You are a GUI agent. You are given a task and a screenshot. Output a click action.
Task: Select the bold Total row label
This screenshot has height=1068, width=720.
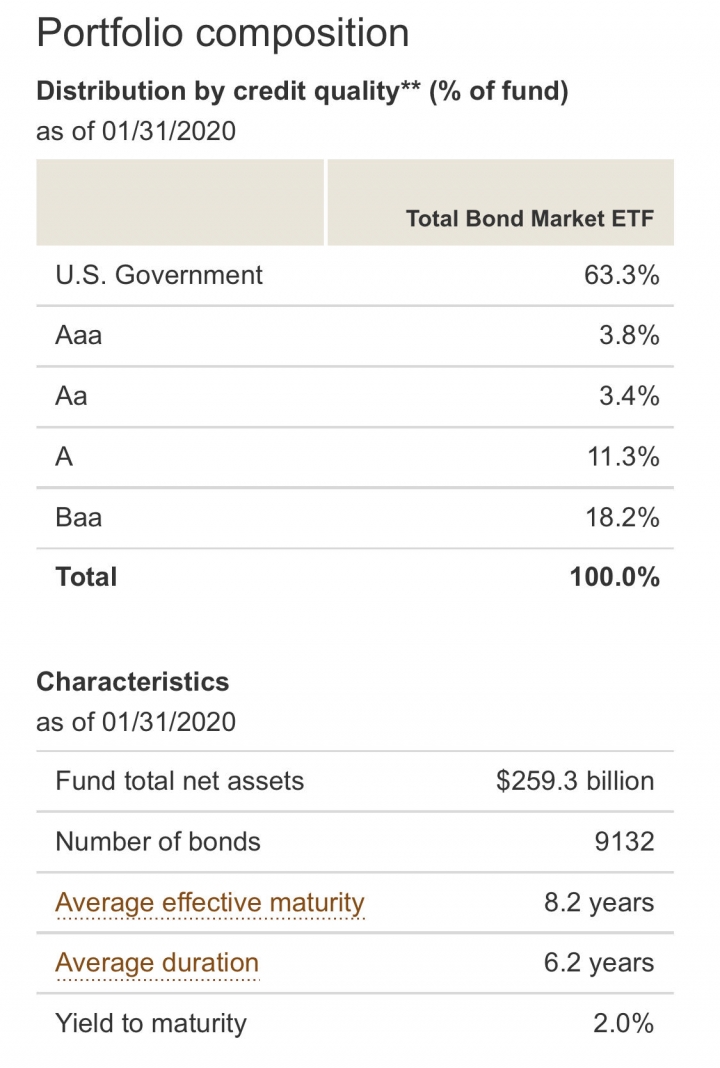pyautogui.click(x=87, y=577)
